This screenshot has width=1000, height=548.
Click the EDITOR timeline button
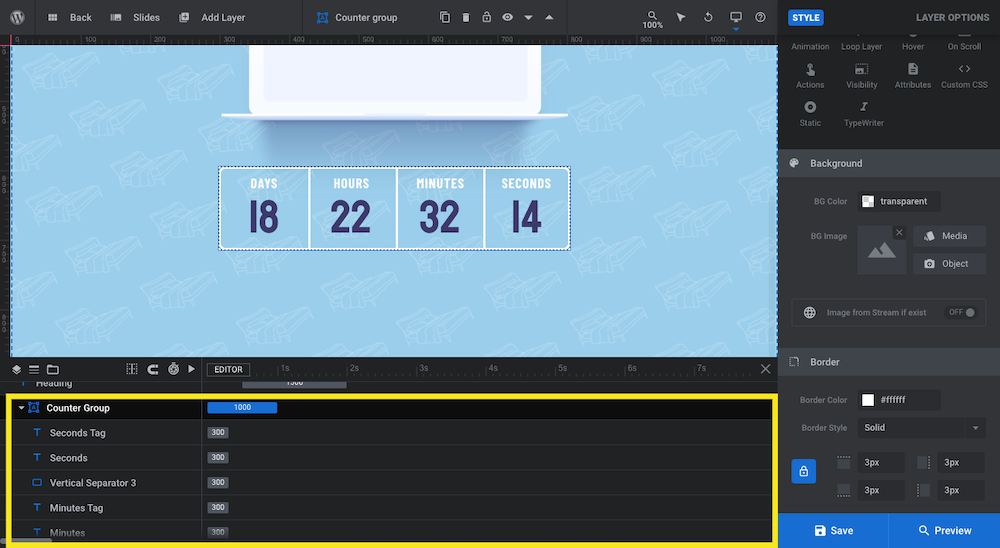[x=228, y=369]
